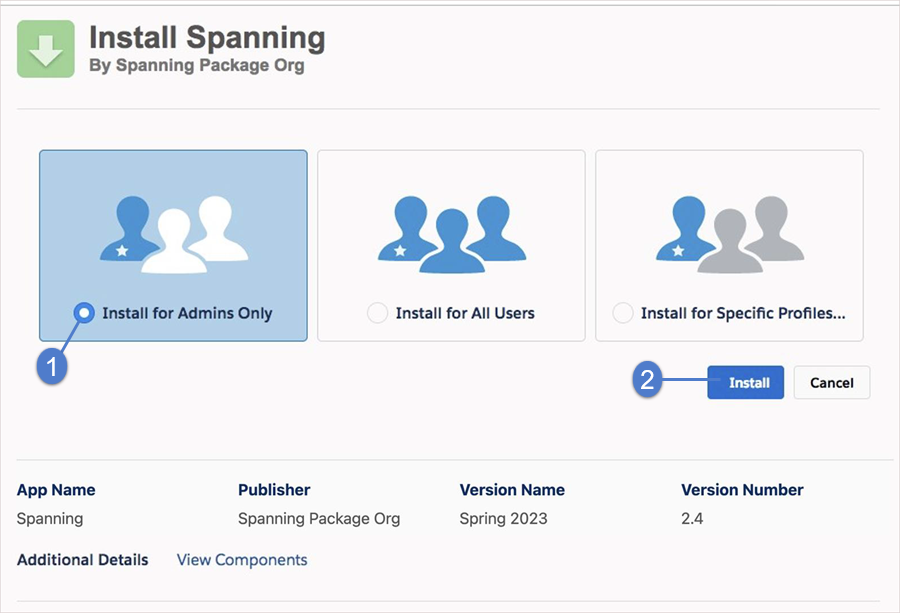Viewport: 900px width, 613px height.
Task: Click the numbered callout marker 2
Action: pyautogui.click(x=647, y=381)
